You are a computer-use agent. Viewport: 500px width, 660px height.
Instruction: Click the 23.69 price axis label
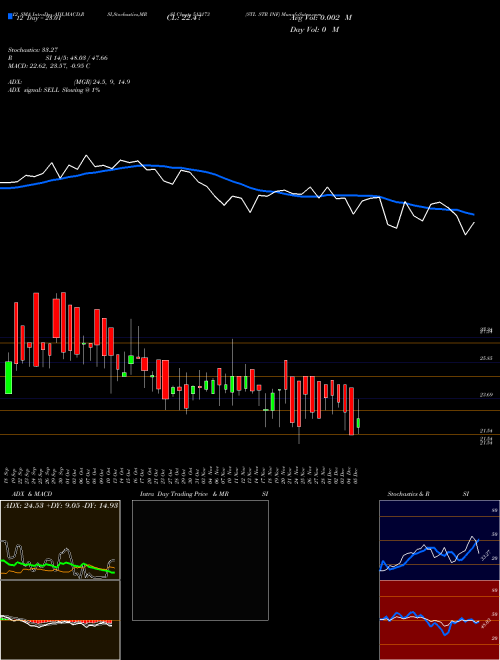[x=486, y=395]
